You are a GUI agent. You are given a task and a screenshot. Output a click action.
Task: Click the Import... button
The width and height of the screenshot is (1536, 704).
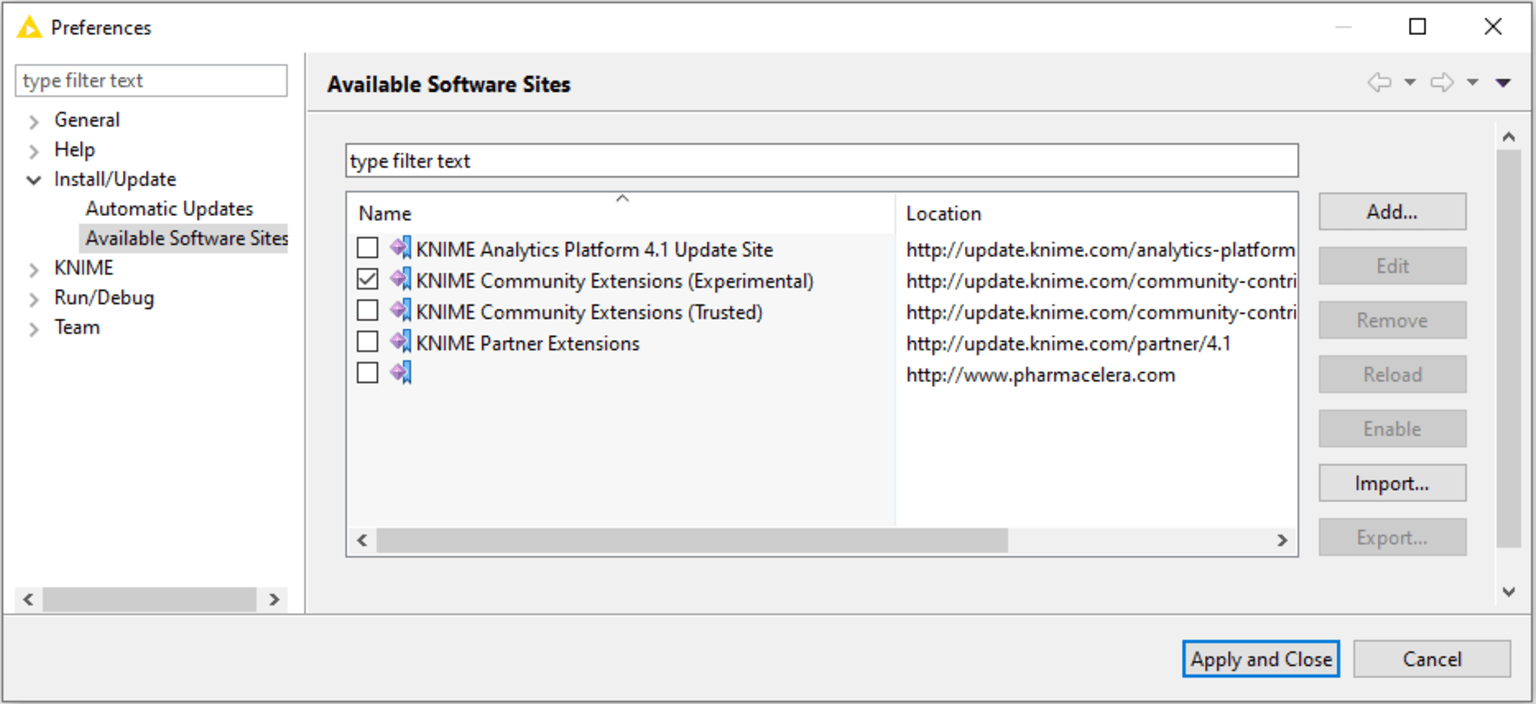point(1392,483)
